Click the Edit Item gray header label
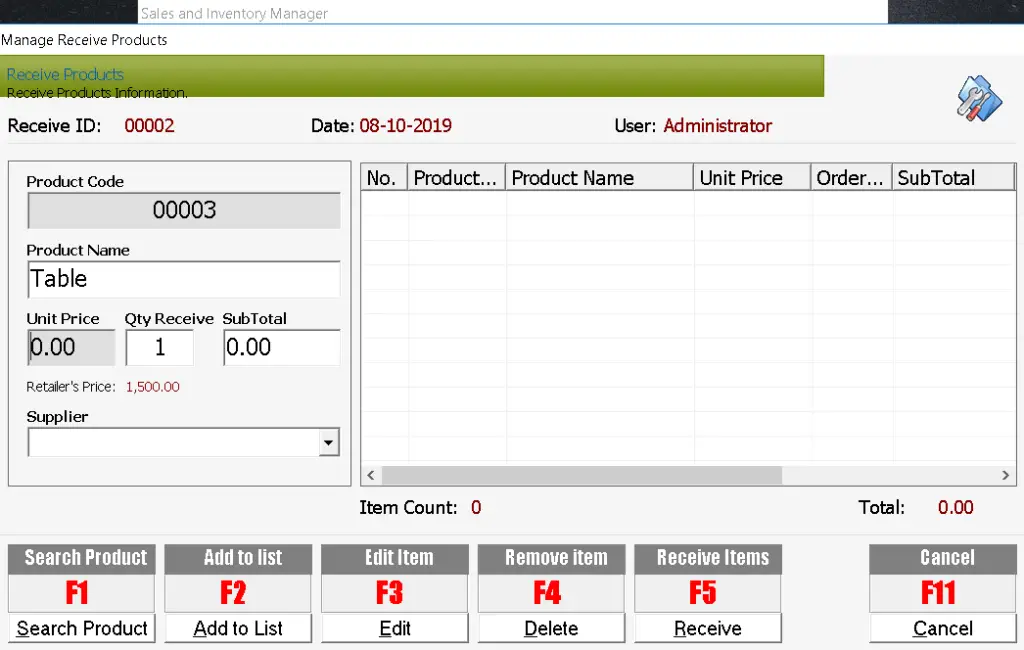 (x=394, y=559)
